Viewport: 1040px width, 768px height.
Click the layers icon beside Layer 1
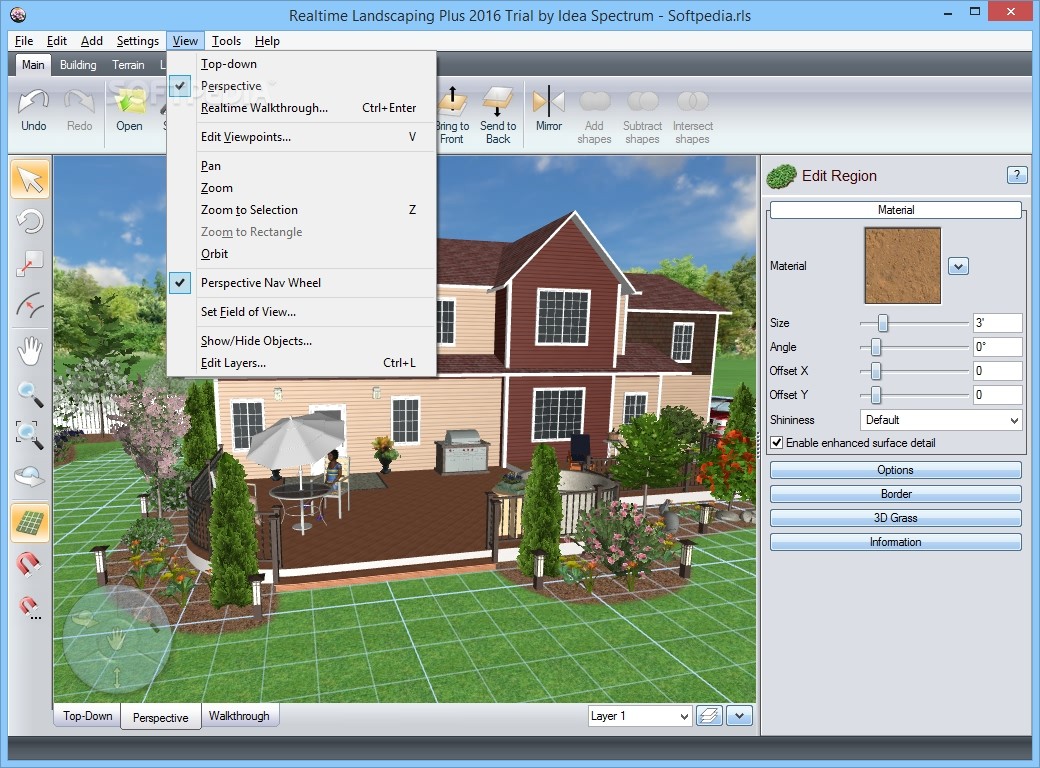coord(709,716)
